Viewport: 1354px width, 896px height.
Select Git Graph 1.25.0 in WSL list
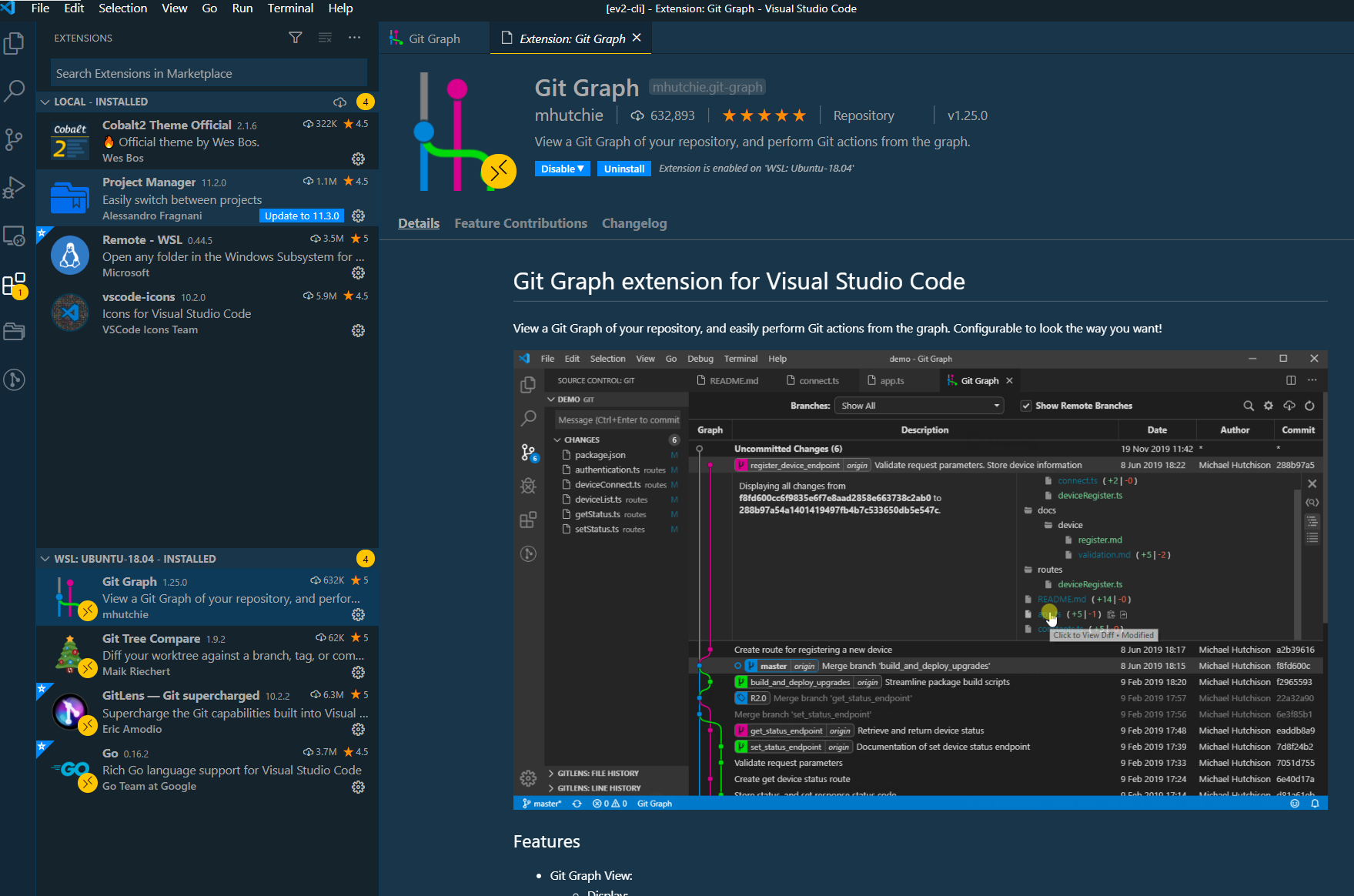click(x=207, y=597)
